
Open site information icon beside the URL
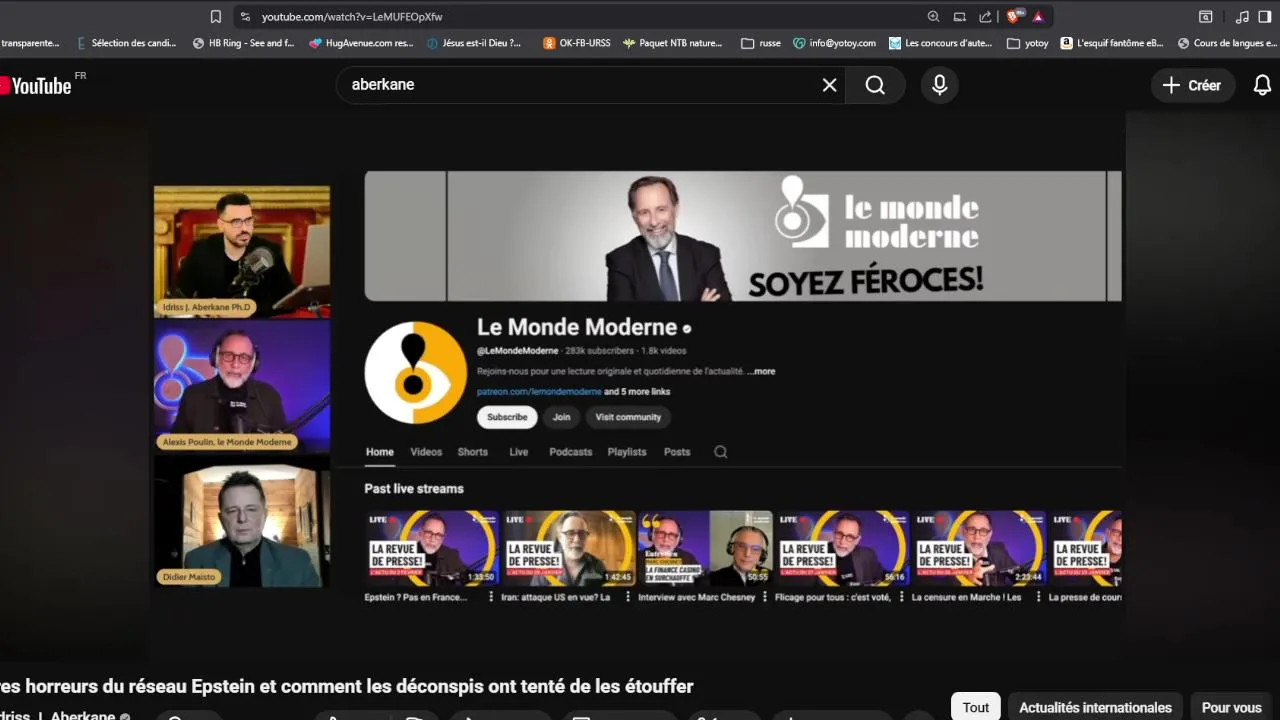(x=246, y=16)
